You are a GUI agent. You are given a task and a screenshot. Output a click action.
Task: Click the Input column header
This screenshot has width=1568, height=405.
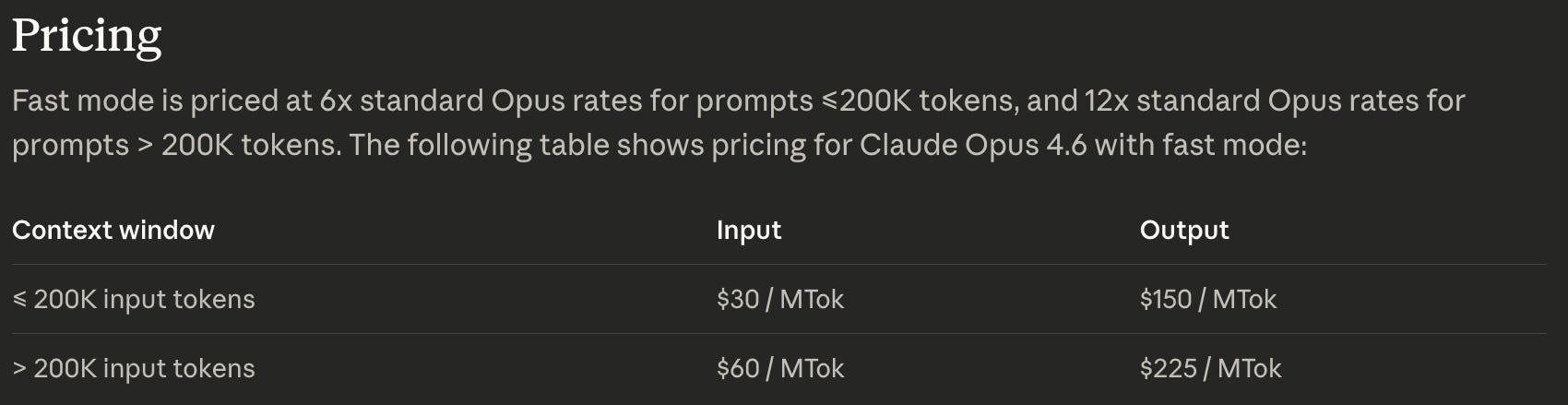pyautogui.click(x=749, y=230)
